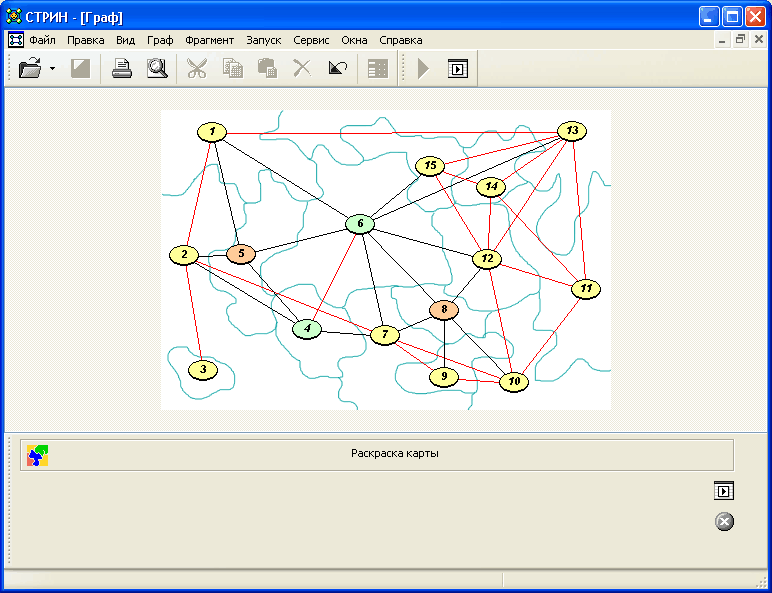Open Print Preview magnifier icon
Viewport: 772px width, 593px height.
click(157, 68)
